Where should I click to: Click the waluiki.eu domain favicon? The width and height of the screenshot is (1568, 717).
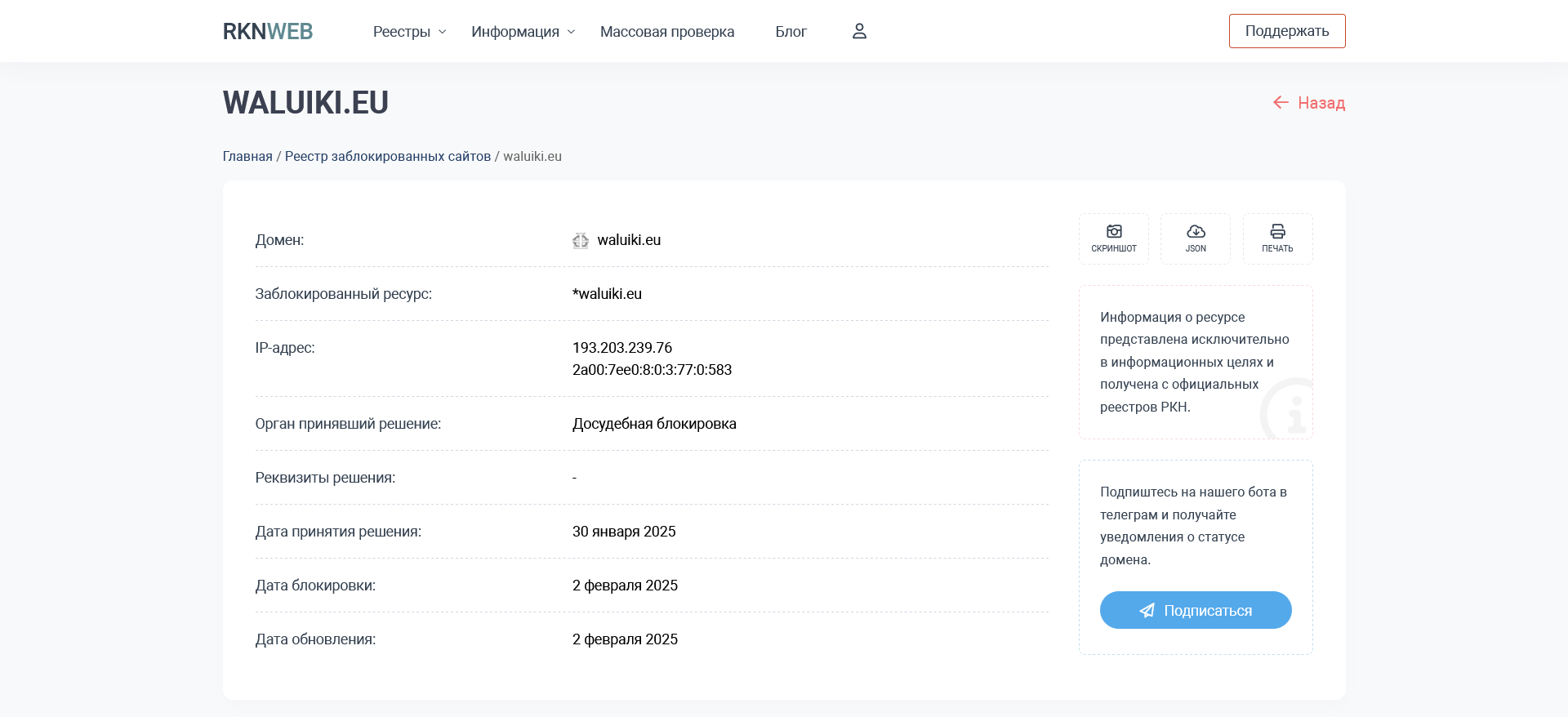pyautogui.click(x=581, y=240)
